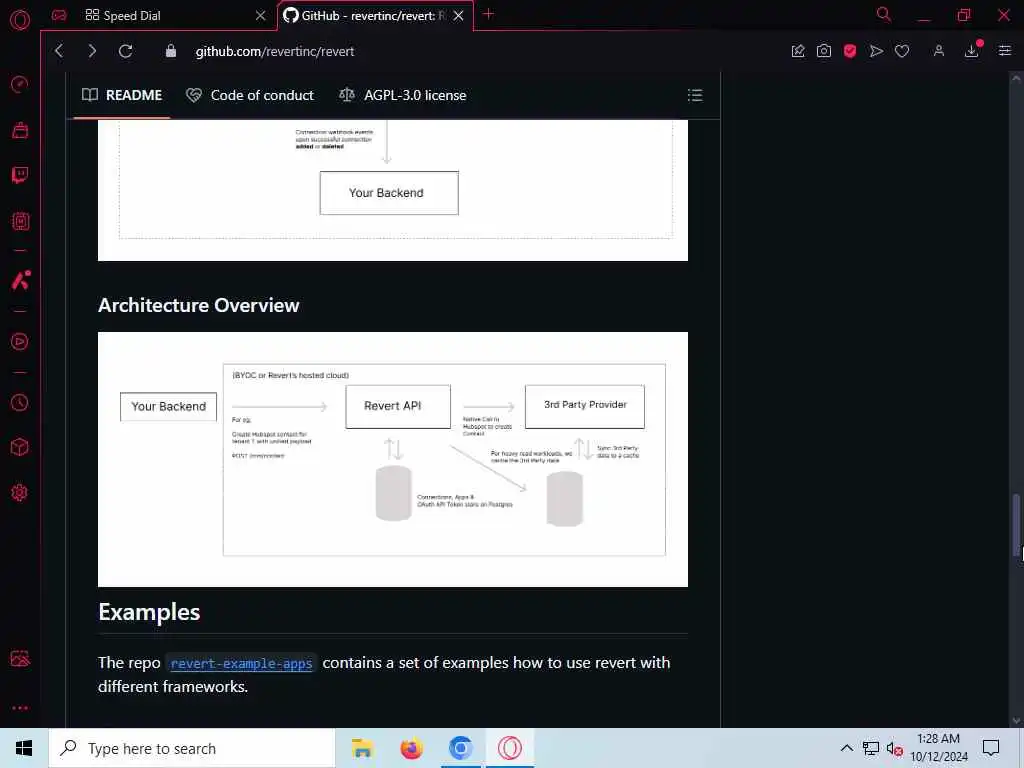This screenshot has width=1024, height=768.
Task: Open a new tab with plus
Action: point(488,14)
